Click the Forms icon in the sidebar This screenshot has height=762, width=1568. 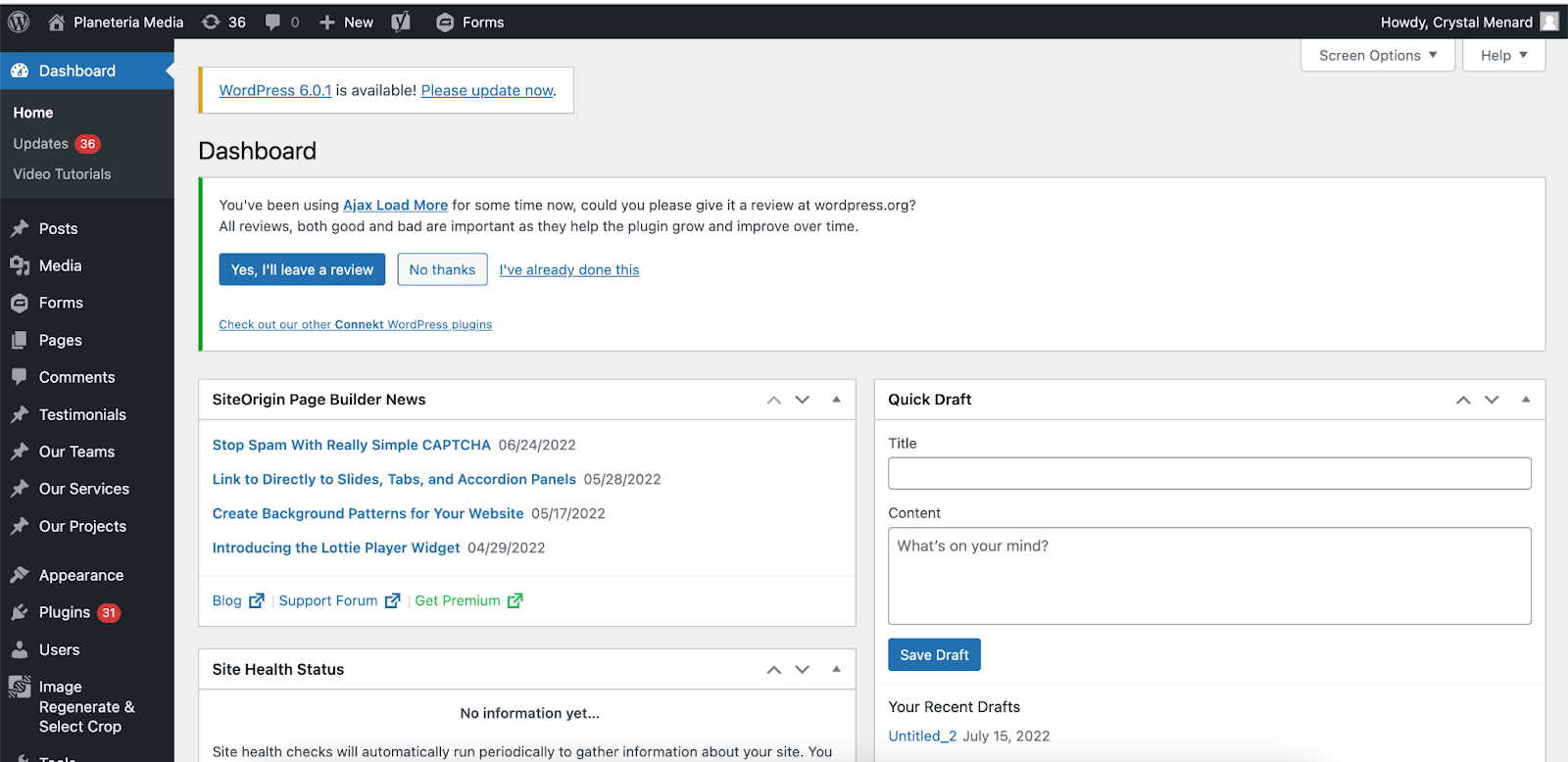click(x=20, y=303)
